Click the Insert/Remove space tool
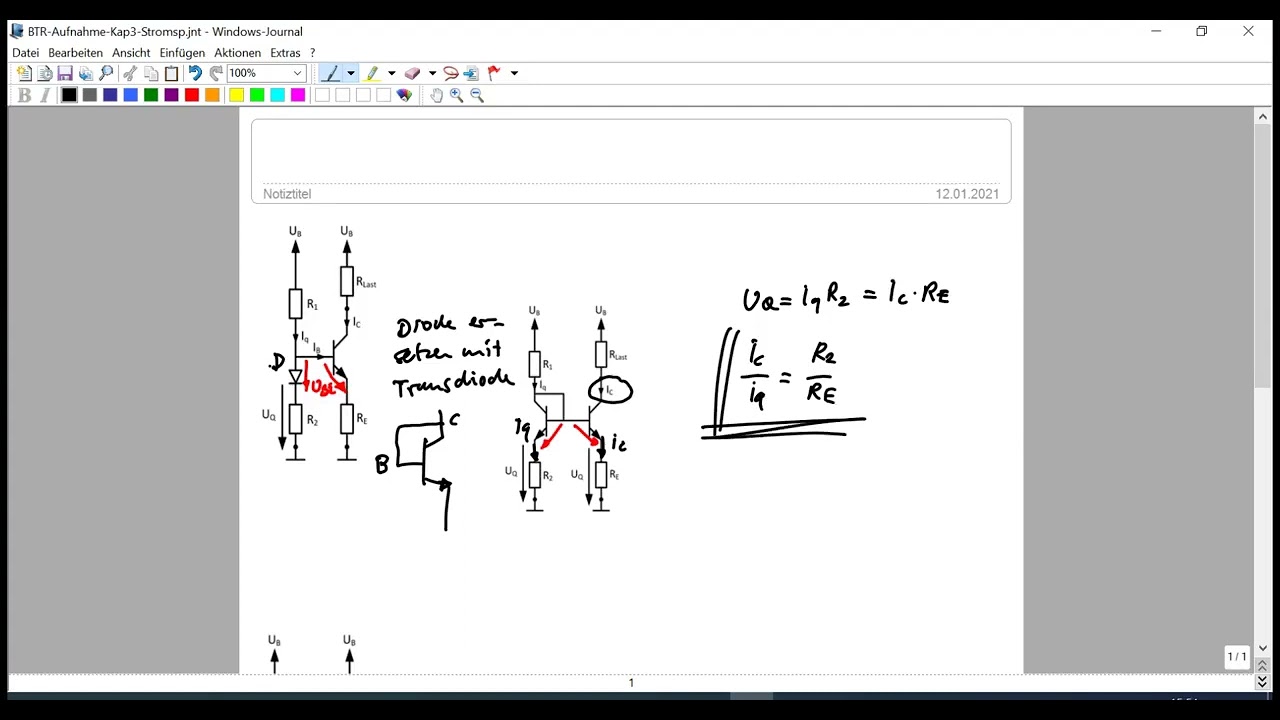 [471, 73]
